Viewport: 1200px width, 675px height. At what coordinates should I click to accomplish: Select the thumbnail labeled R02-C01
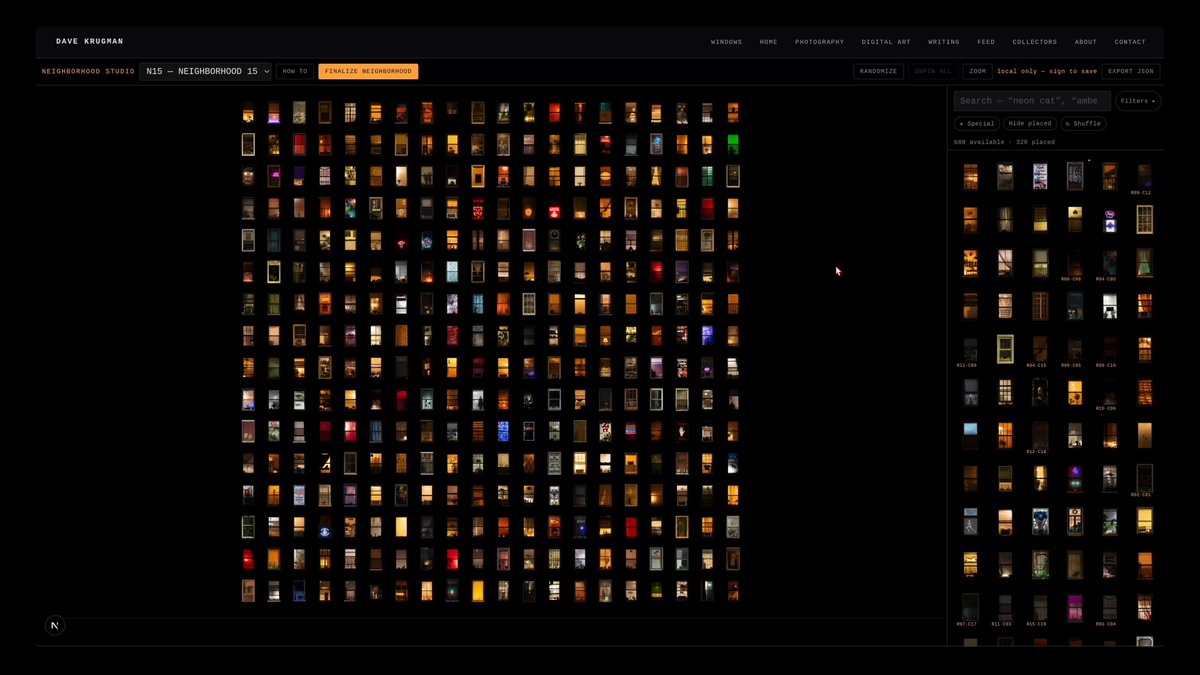(1144, 477)
